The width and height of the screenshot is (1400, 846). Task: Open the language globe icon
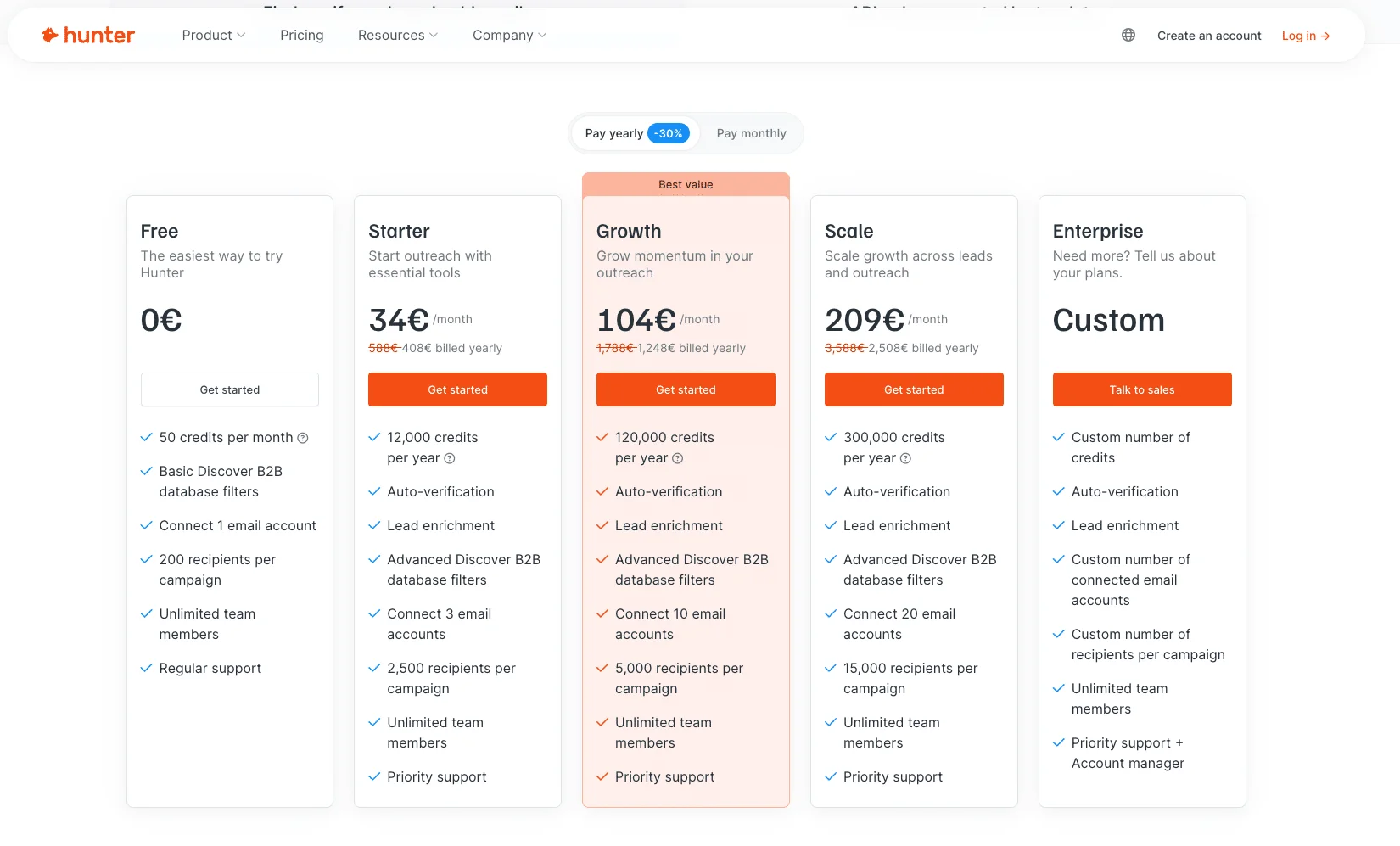[x=1128, y=35]
